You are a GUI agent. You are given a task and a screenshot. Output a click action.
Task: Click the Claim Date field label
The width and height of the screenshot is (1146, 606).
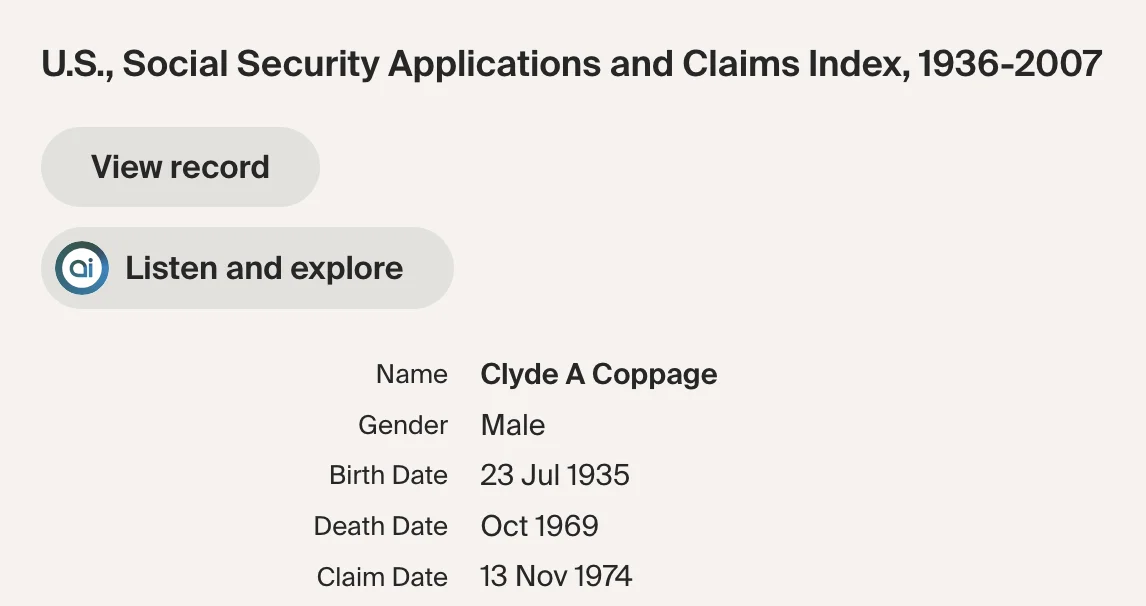[382, 577]
